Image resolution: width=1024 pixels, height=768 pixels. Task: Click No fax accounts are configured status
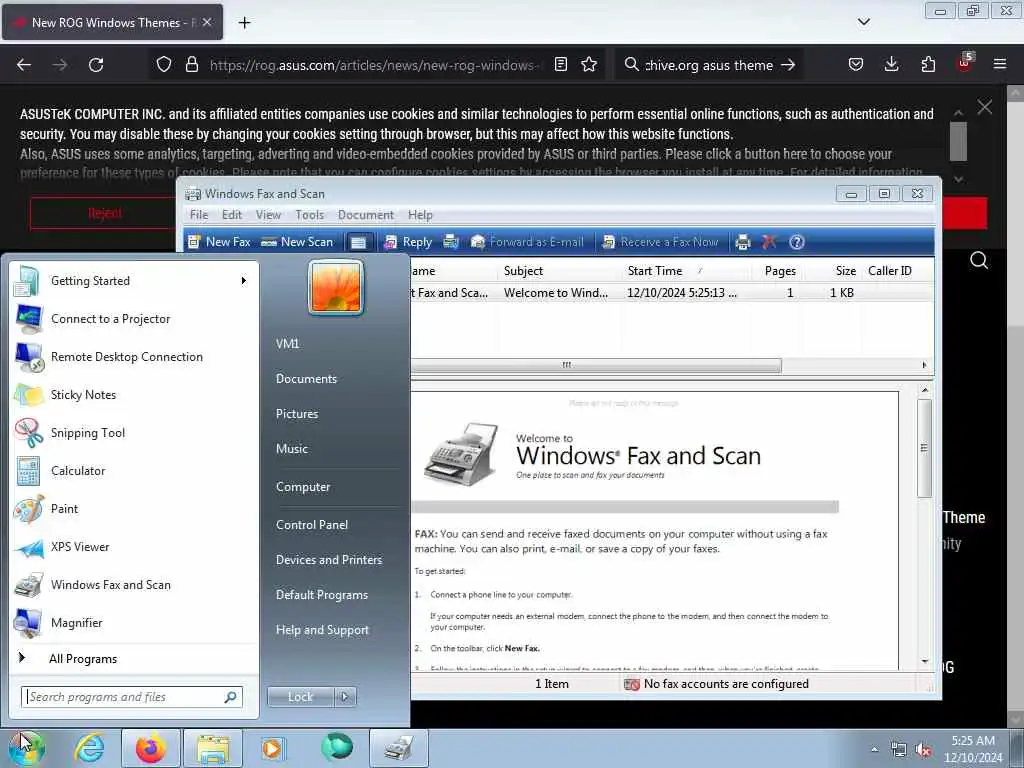coord(716,684)
